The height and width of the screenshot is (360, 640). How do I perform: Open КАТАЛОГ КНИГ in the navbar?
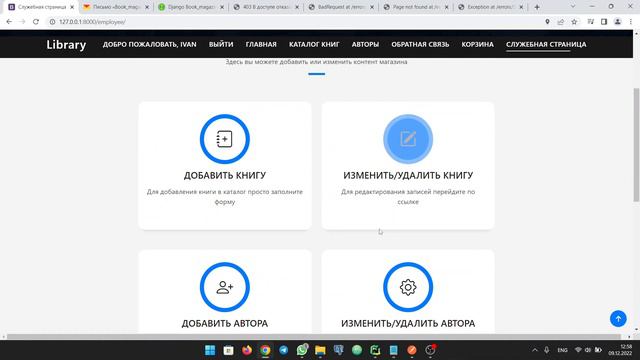point(314,44)
